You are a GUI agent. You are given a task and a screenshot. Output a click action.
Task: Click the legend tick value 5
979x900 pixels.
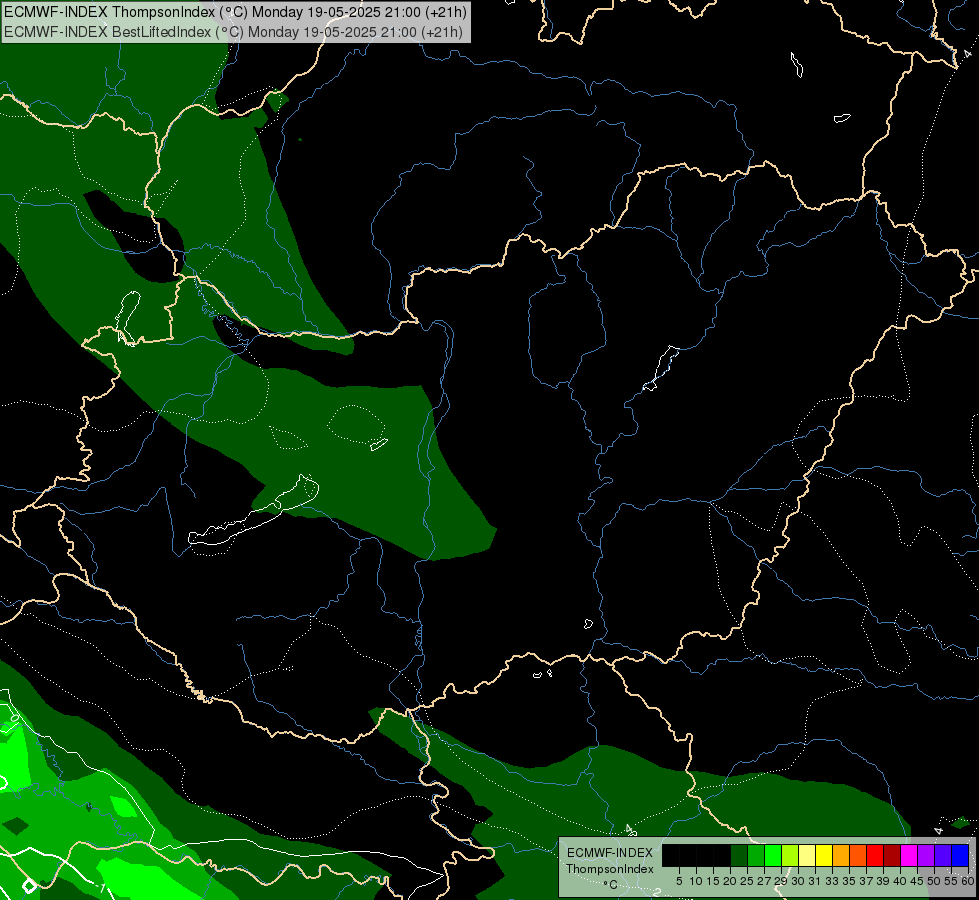pyautogui.click(x=679, y=881)
